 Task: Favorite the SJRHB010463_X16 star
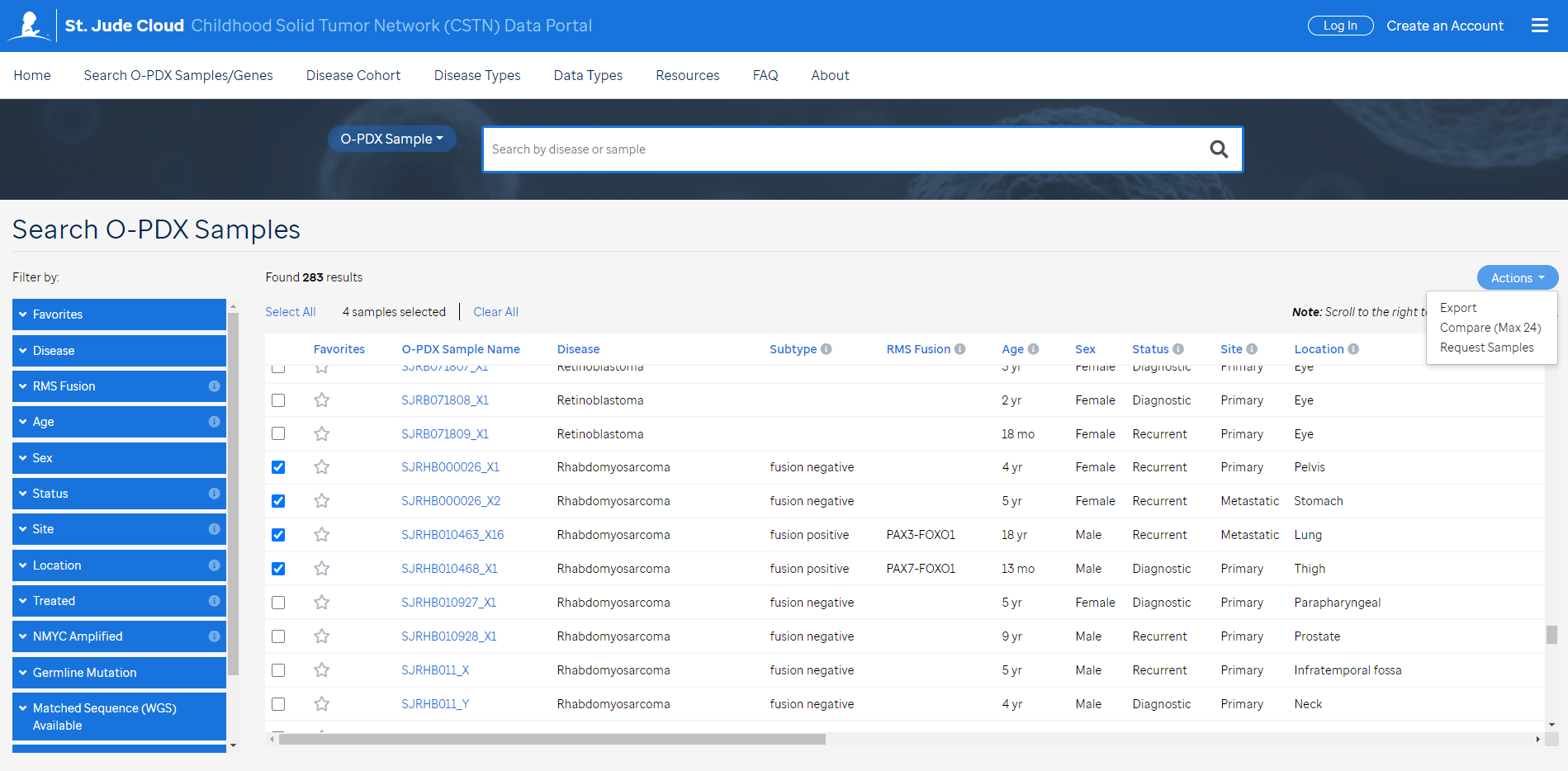[x=322, y=535]
